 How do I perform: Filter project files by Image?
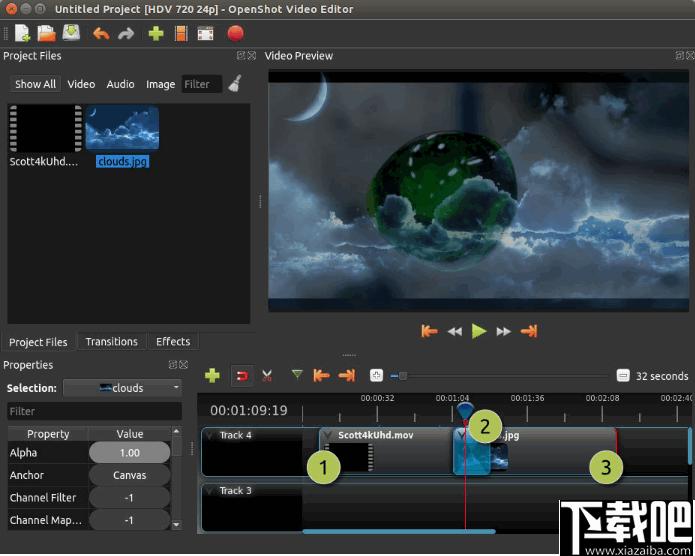pyautogui.click(x=160, y=84)
